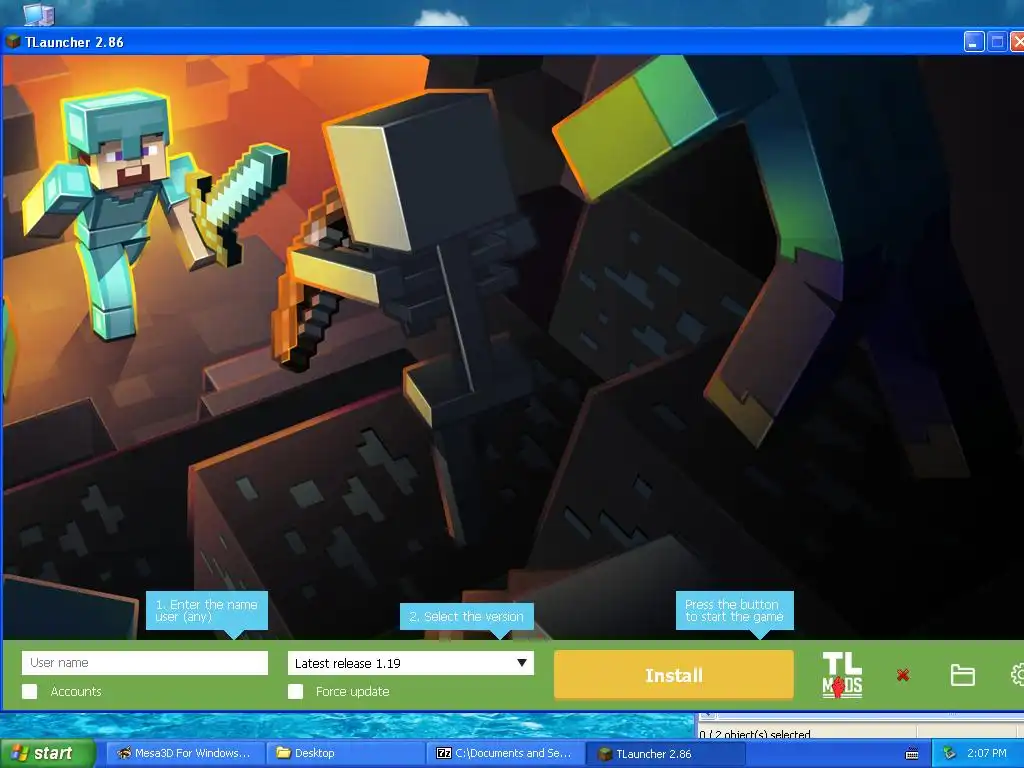This screenshot has height=768, width=1024.
Task: Enable the Force update checkbox
Action: click(x=295, y=692)
